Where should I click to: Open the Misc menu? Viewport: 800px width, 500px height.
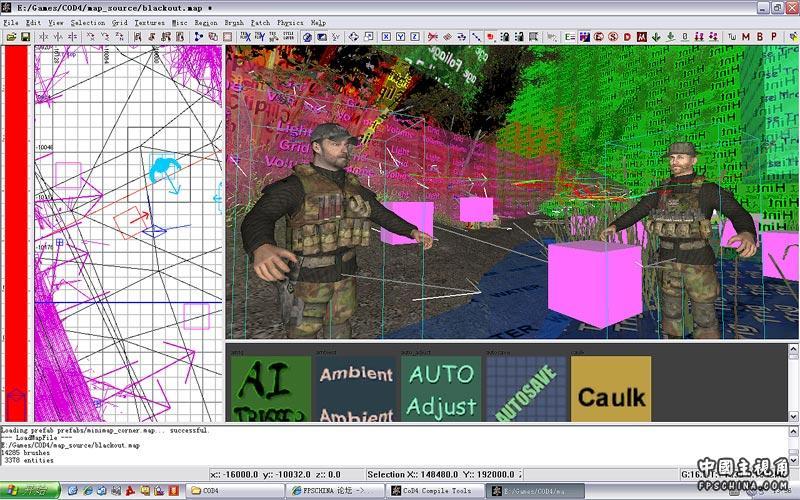(179, 22)
